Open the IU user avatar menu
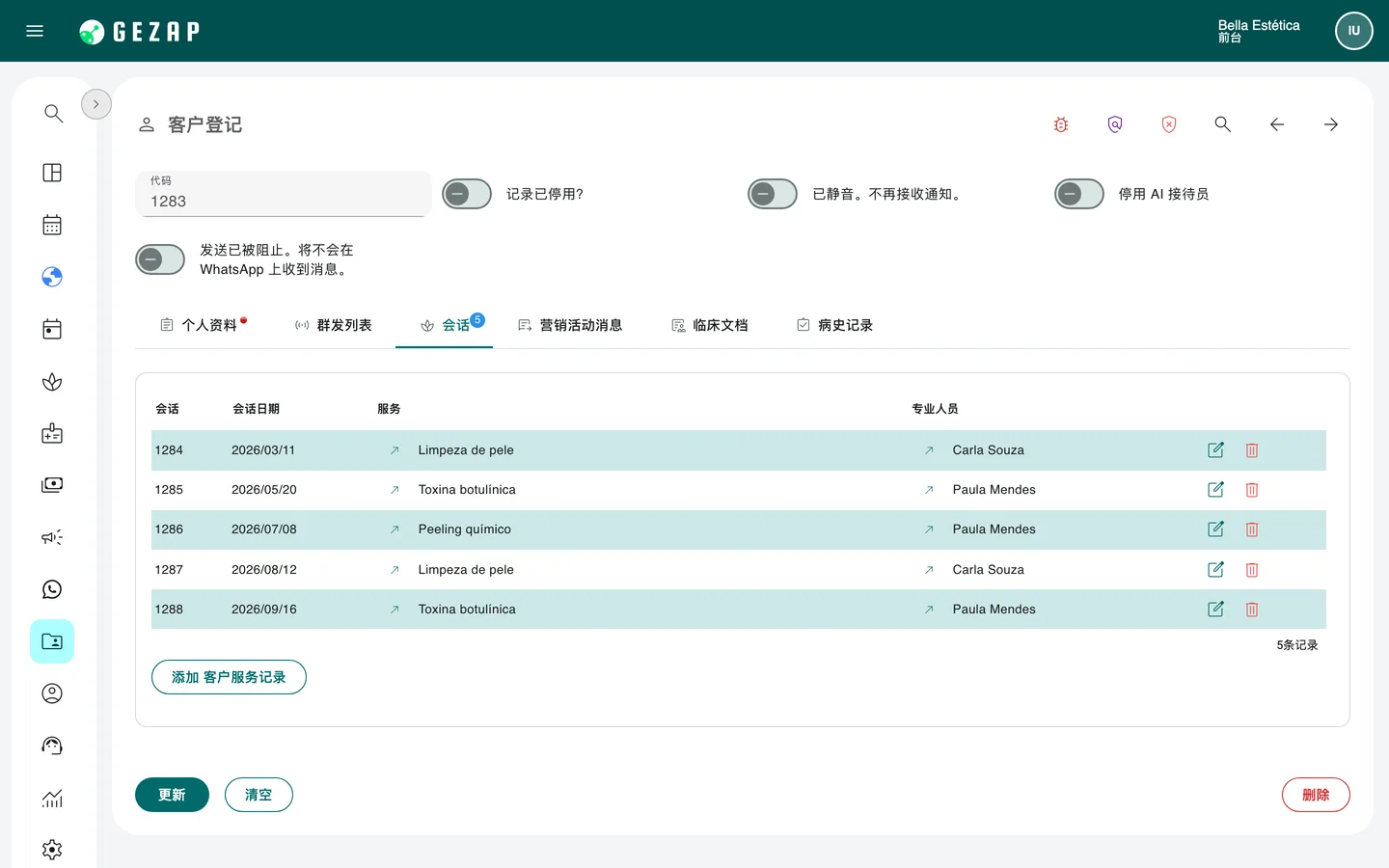 click(1354, 31)
